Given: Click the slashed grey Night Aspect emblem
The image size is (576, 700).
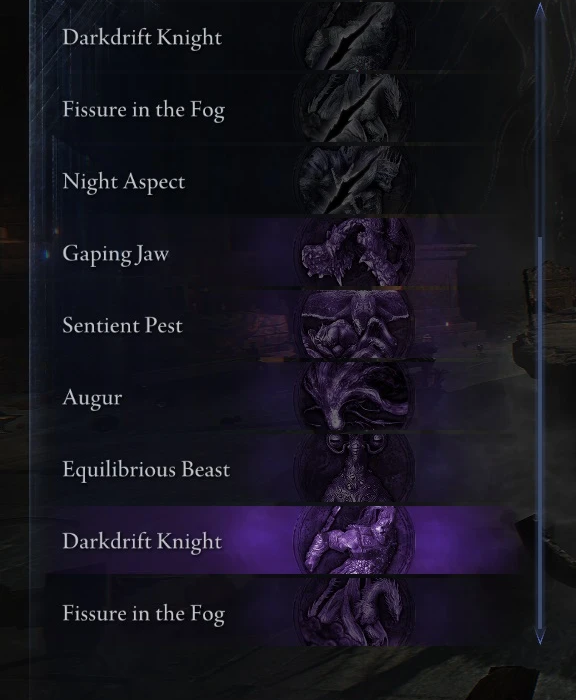Looking at the screenshot, I should (355, 180).
